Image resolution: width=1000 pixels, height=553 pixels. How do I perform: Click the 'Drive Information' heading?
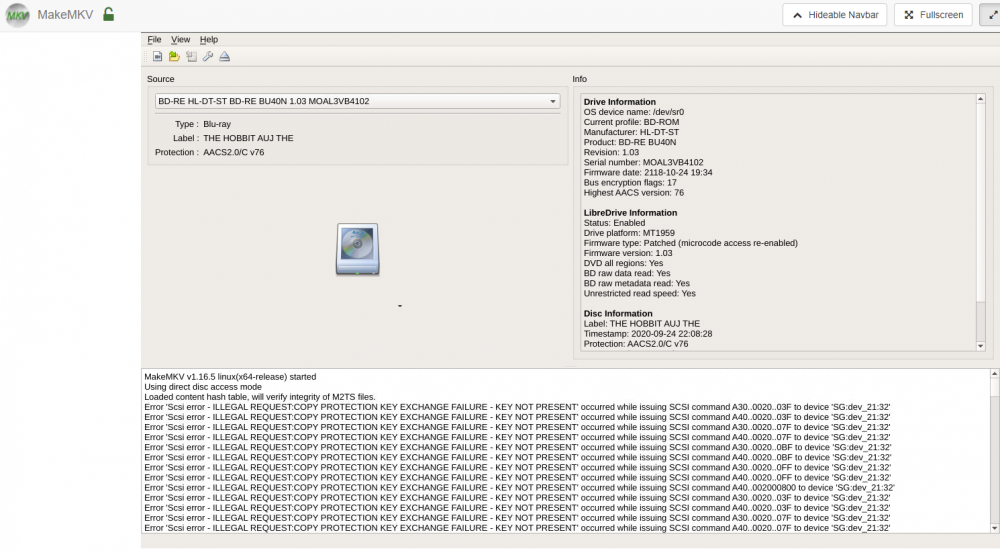point(620,102)
